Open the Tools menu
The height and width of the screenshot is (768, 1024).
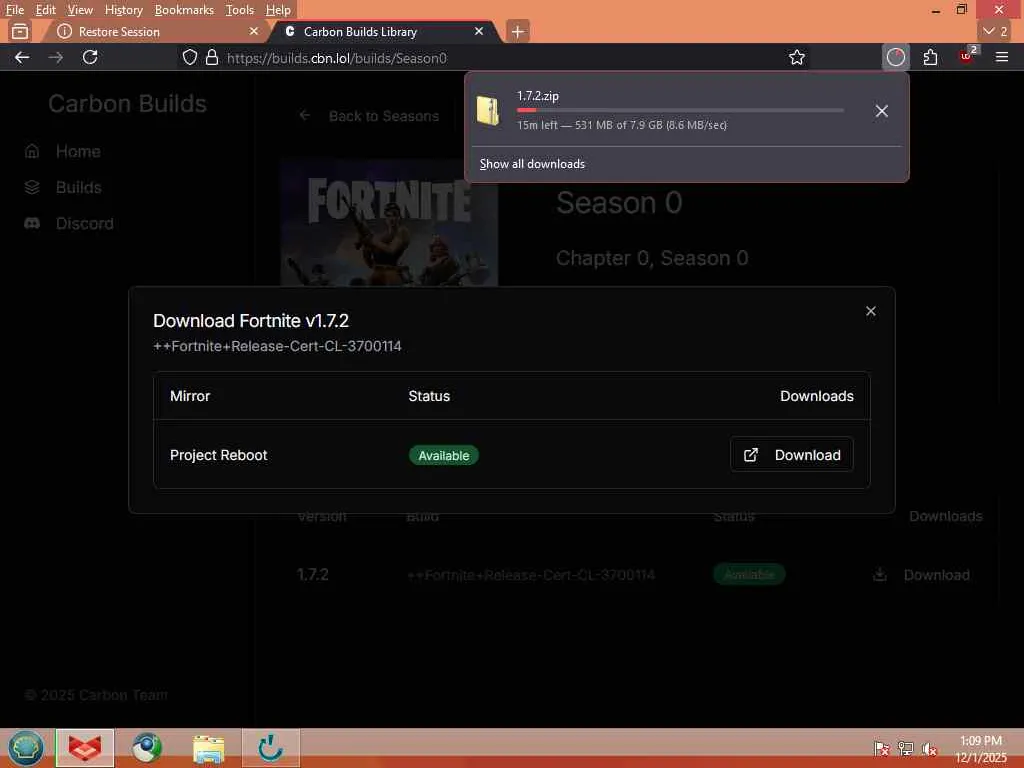(x=240, y=10)
